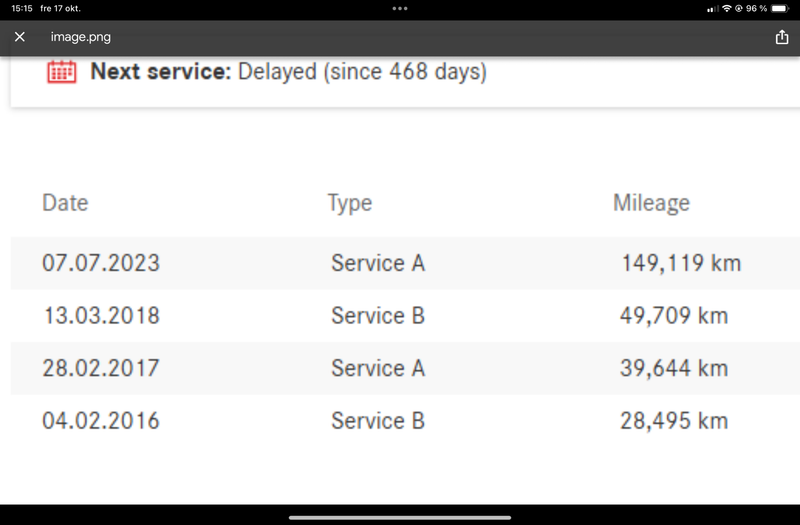
Task: Tap the Wi-Fi status icon
Action: (726, 8)
